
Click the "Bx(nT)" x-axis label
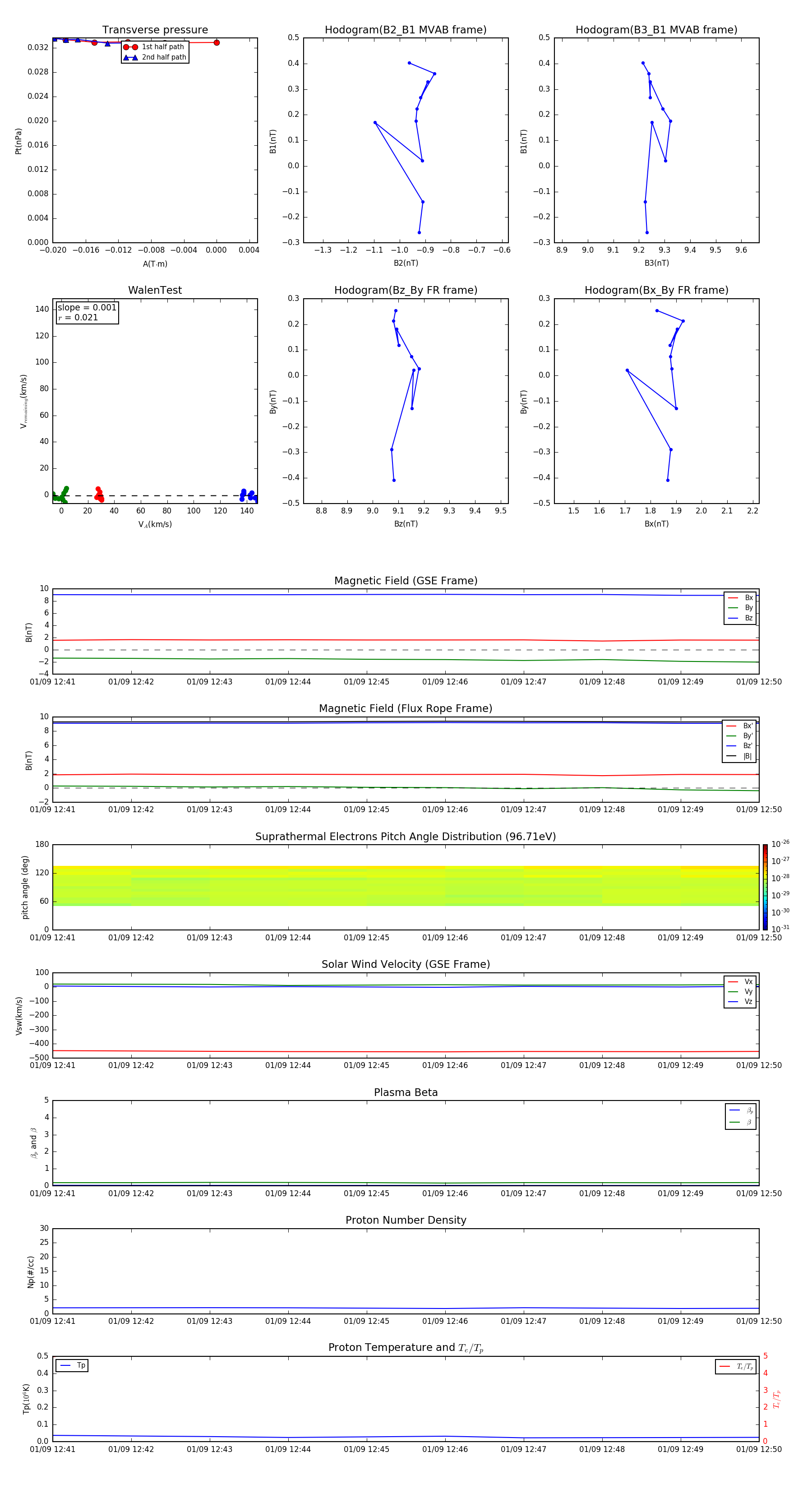point(656,524)
